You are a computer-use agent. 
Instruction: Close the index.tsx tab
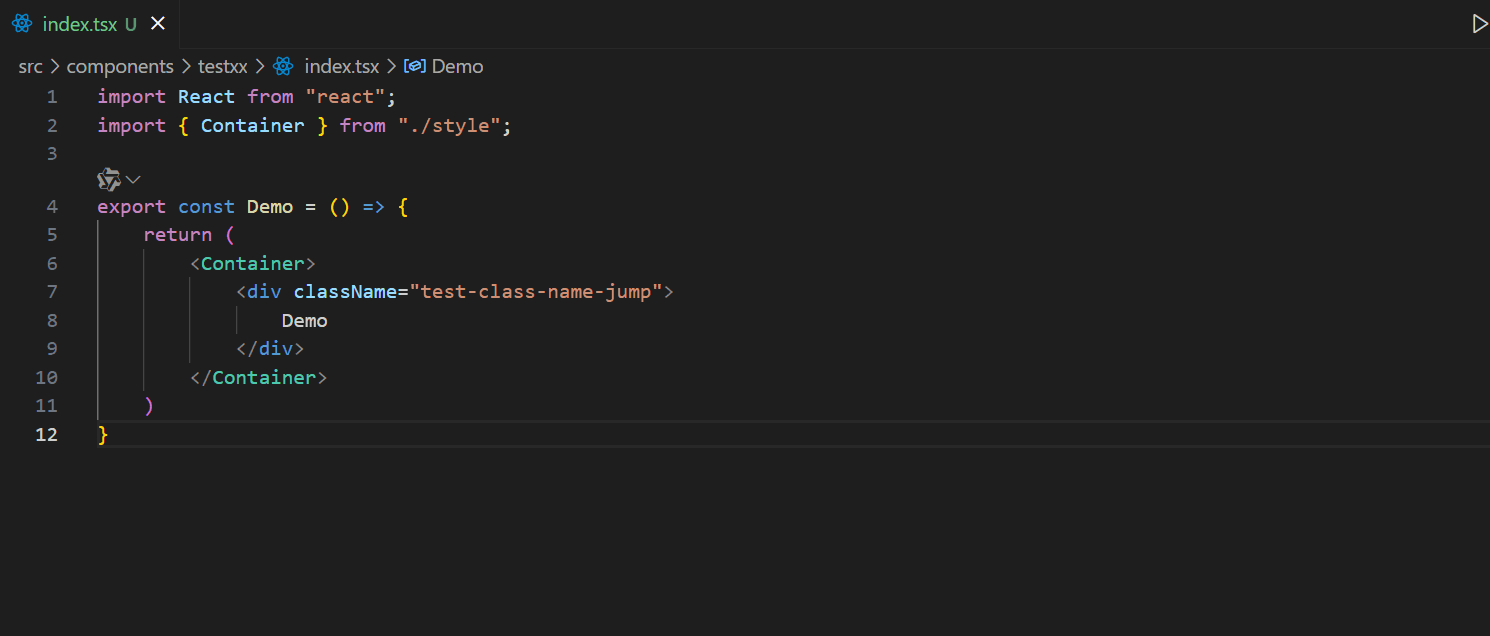tap(157, 23)
